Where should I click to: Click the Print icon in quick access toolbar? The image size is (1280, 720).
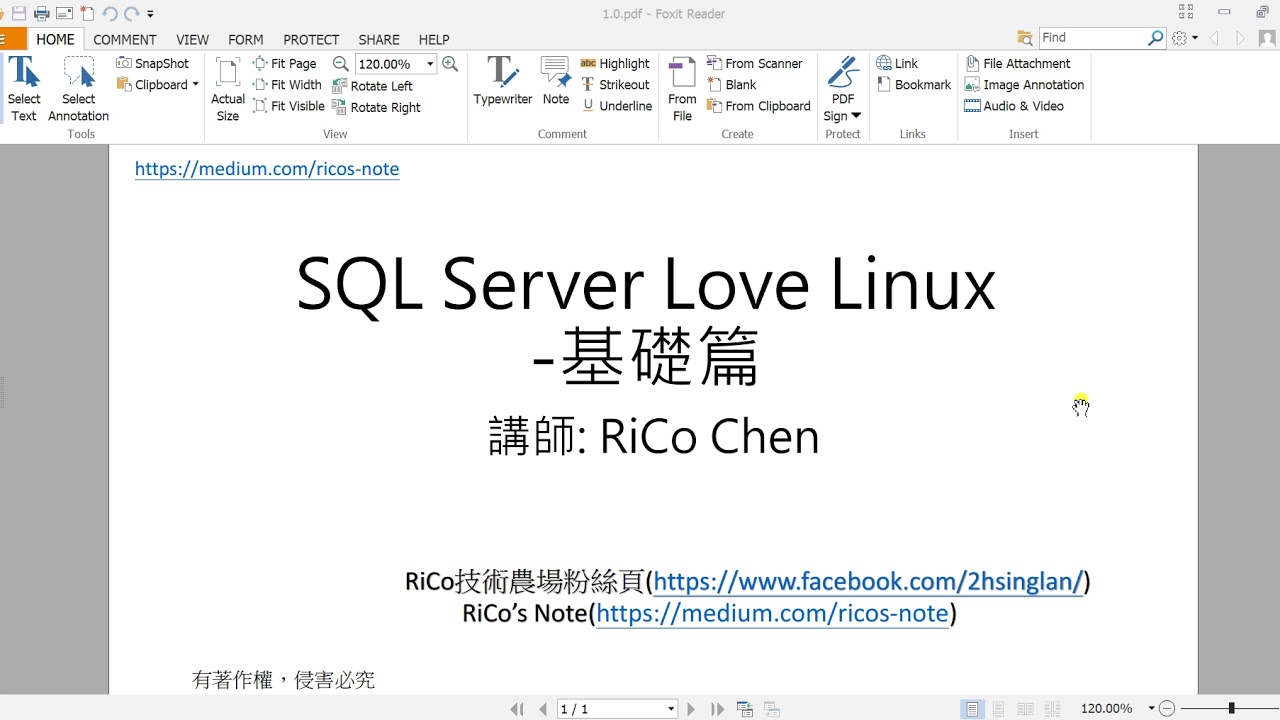tap(42, 14)
